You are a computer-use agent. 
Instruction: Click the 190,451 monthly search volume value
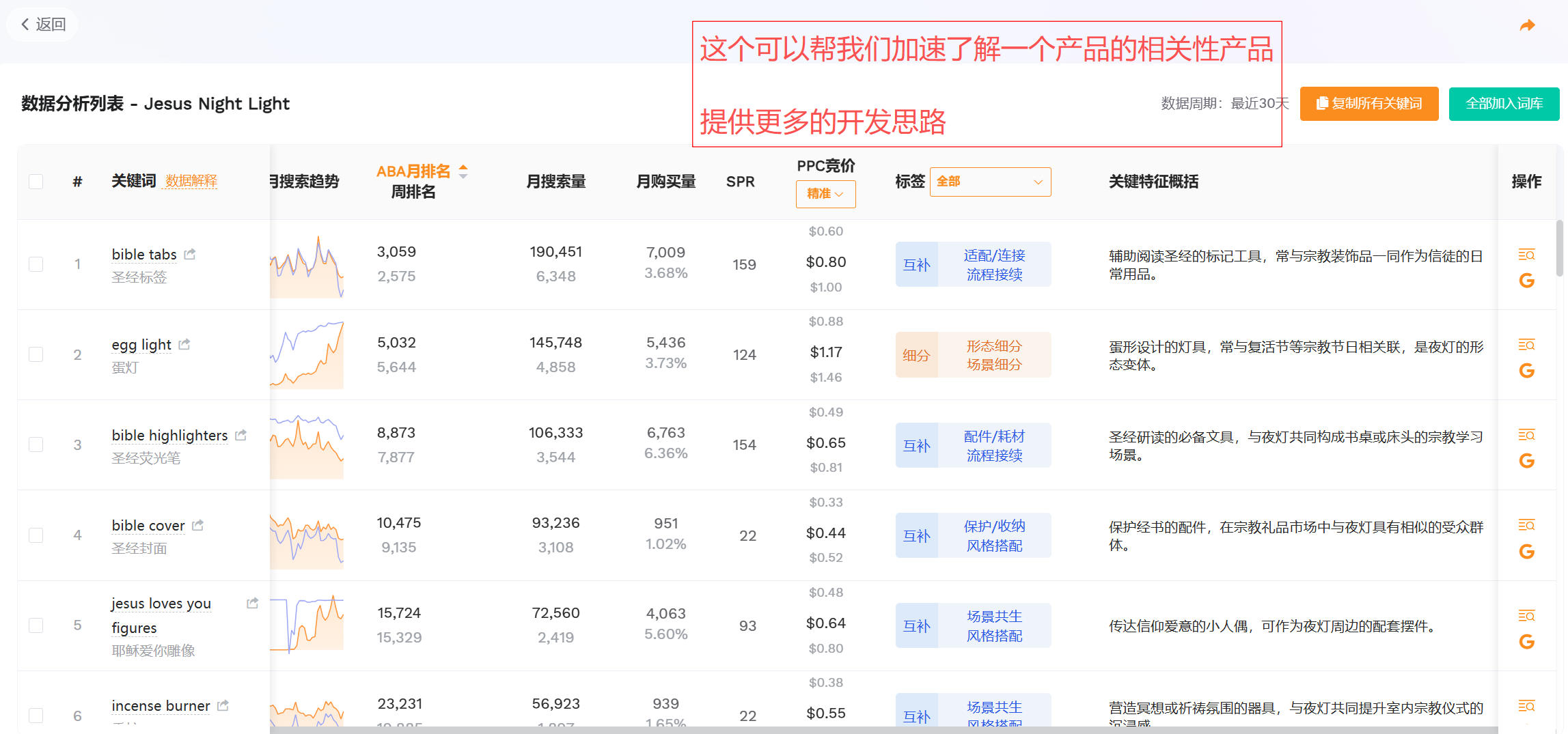tap(555, 252)
